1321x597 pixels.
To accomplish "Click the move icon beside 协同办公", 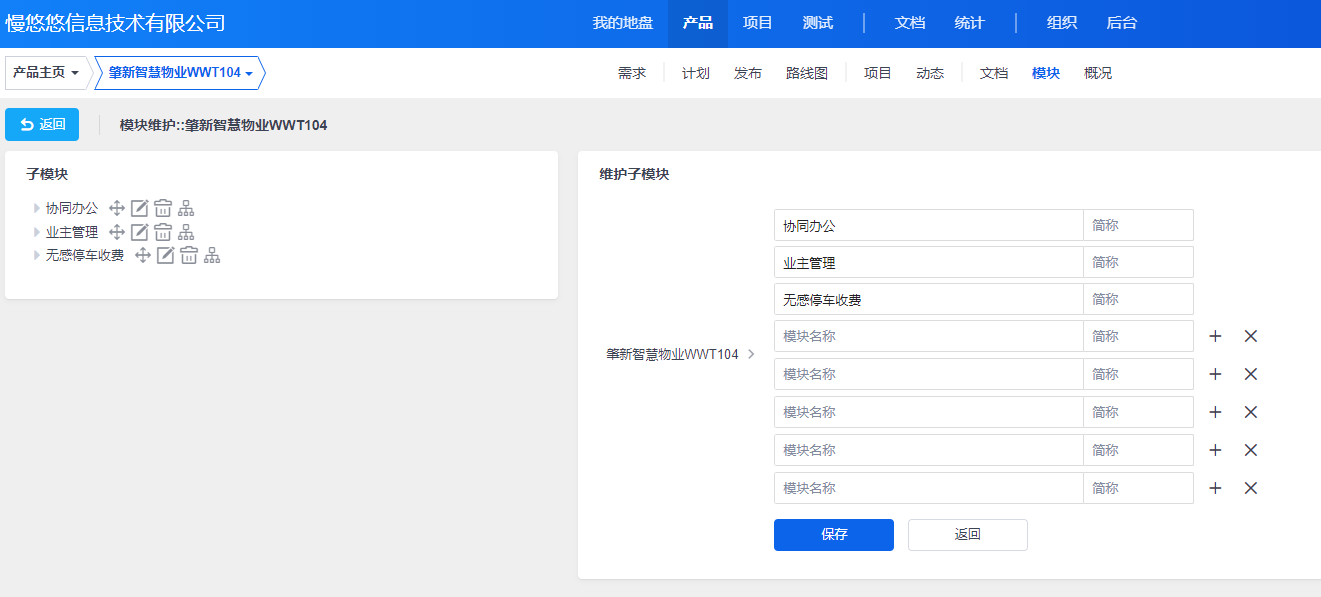I will pyautogui.click(x=116, y=208).
